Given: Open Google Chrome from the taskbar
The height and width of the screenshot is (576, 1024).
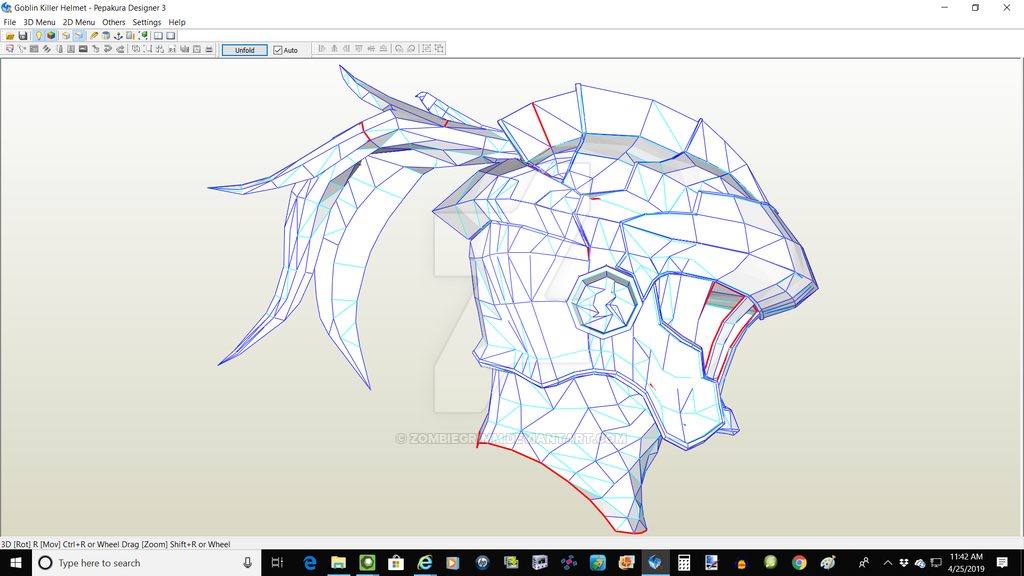Looking at the screenshot, I should 799,562.
